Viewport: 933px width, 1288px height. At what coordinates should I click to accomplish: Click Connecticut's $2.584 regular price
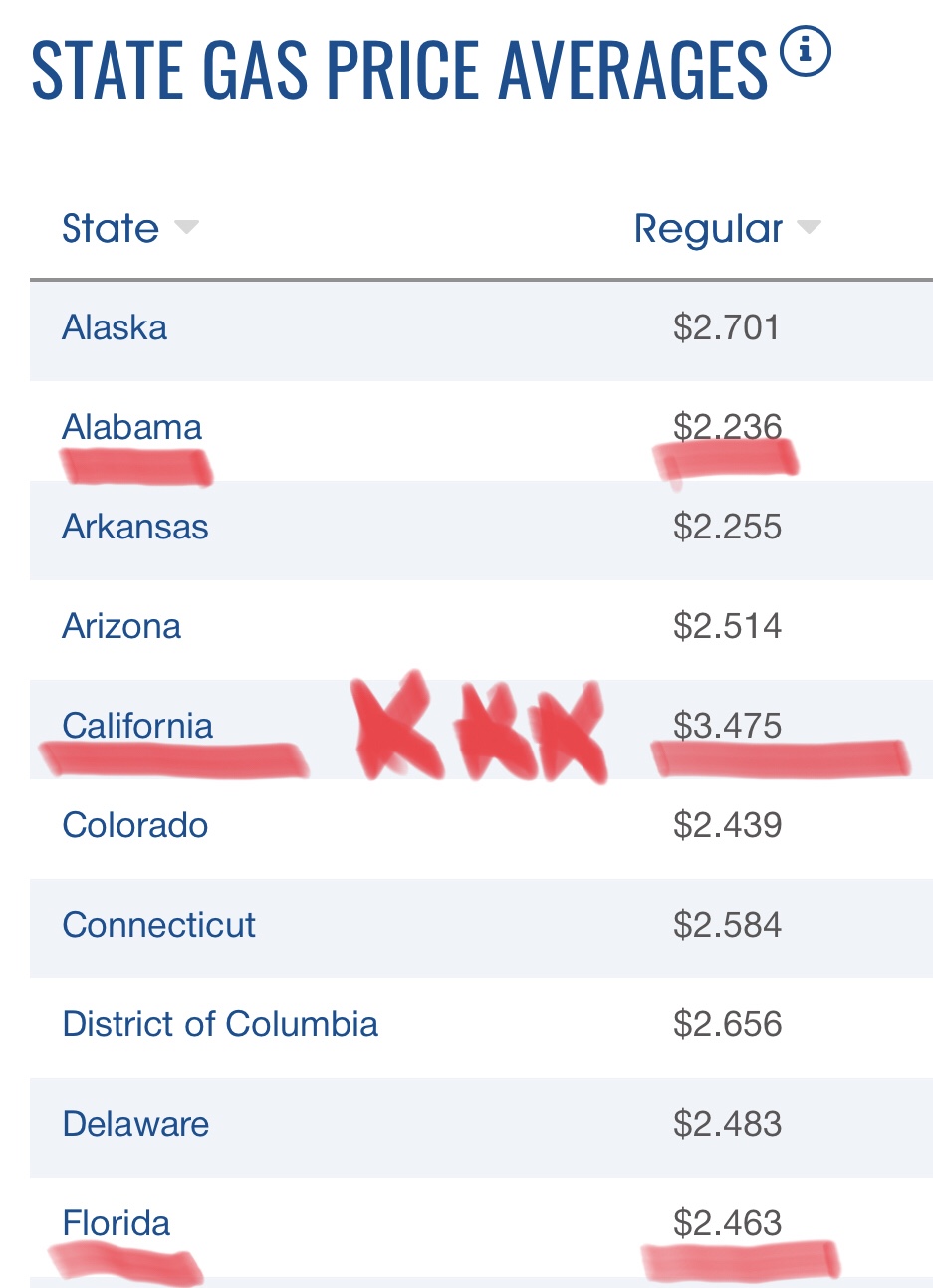[x=727, y=925]
